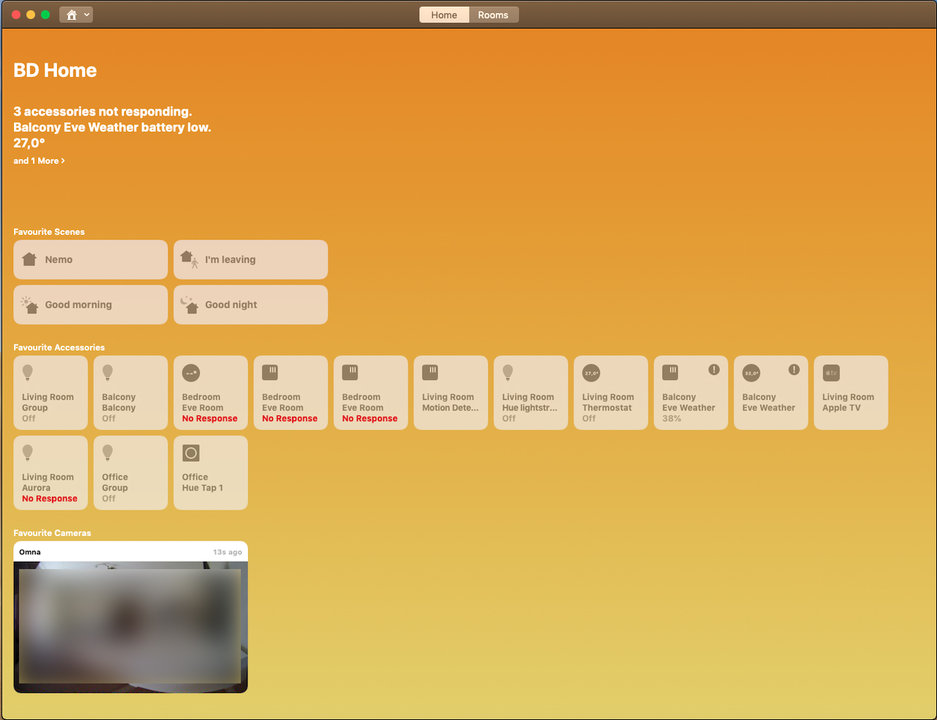Screen dimensions: 937x720
Task: Switch to the Rooms tab
Action: coord(493,15)
